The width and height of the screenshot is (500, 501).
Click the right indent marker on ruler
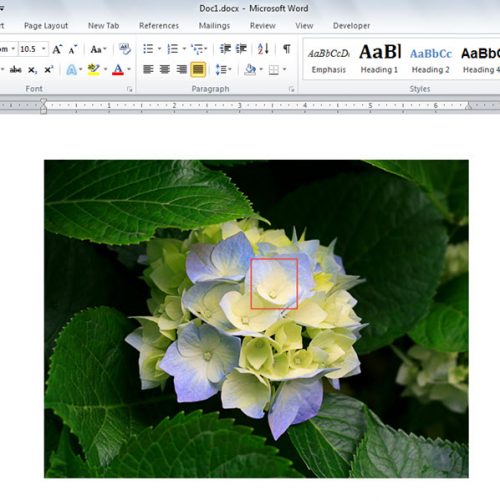(468, 107)
